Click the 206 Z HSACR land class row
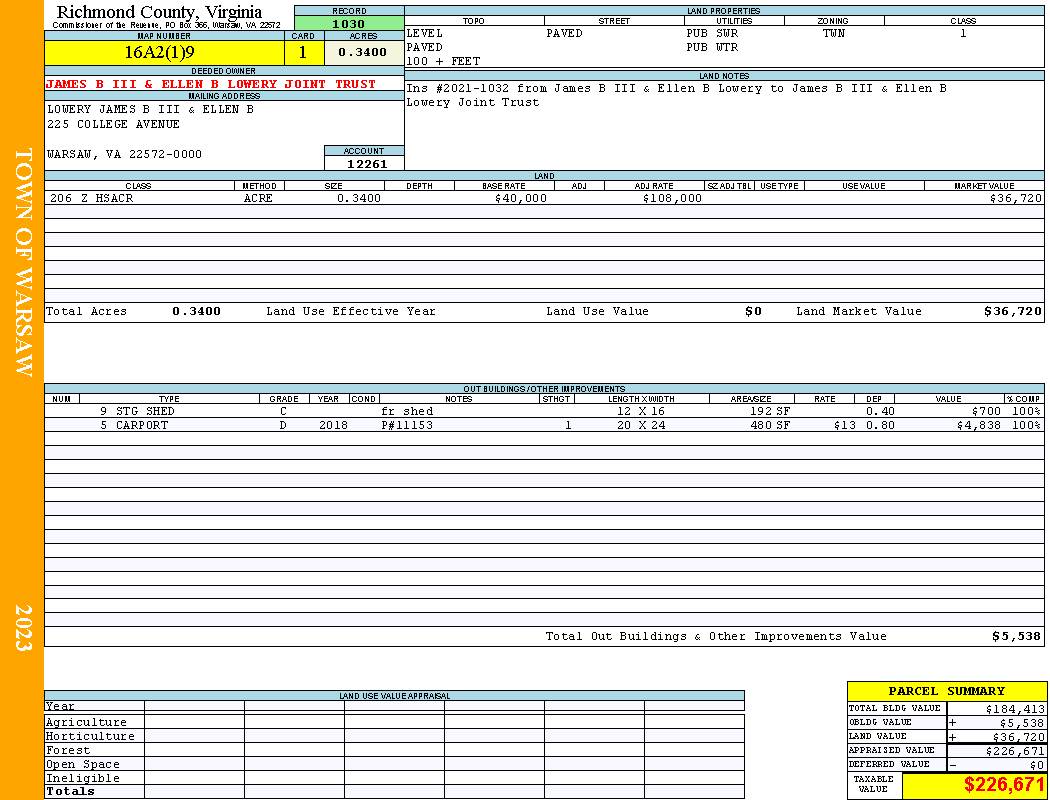Viewport: 1050px width, 800px height. click(x=544, y=198)
